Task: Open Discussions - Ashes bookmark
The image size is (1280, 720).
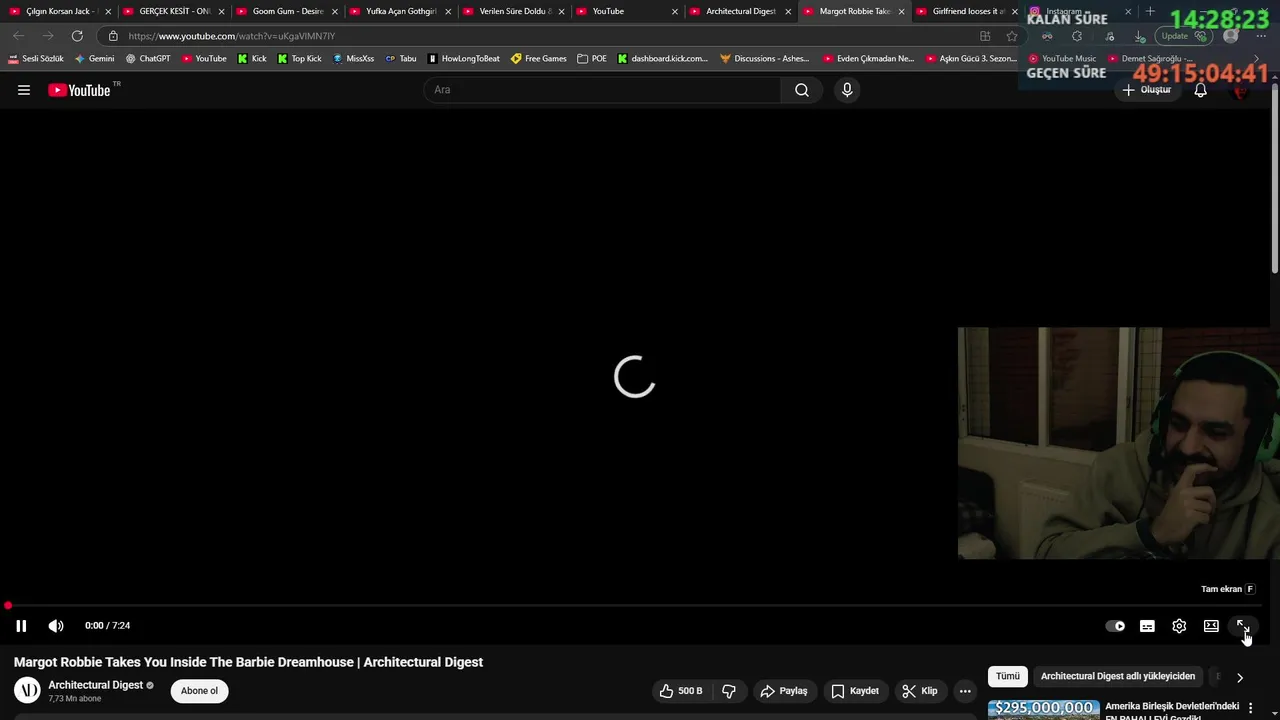Action: point(765,59)
